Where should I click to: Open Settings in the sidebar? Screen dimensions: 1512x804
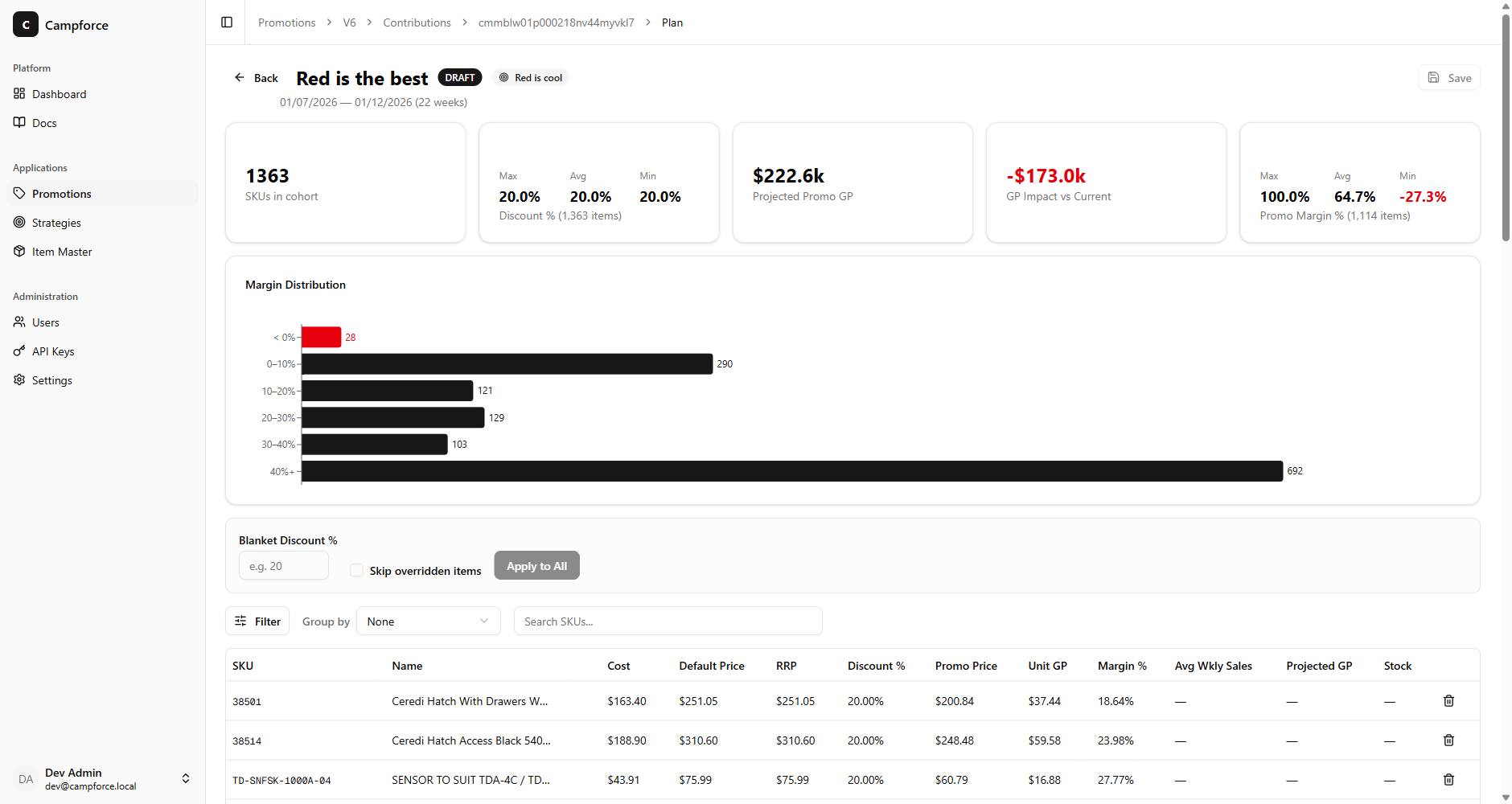click(102, 380)
